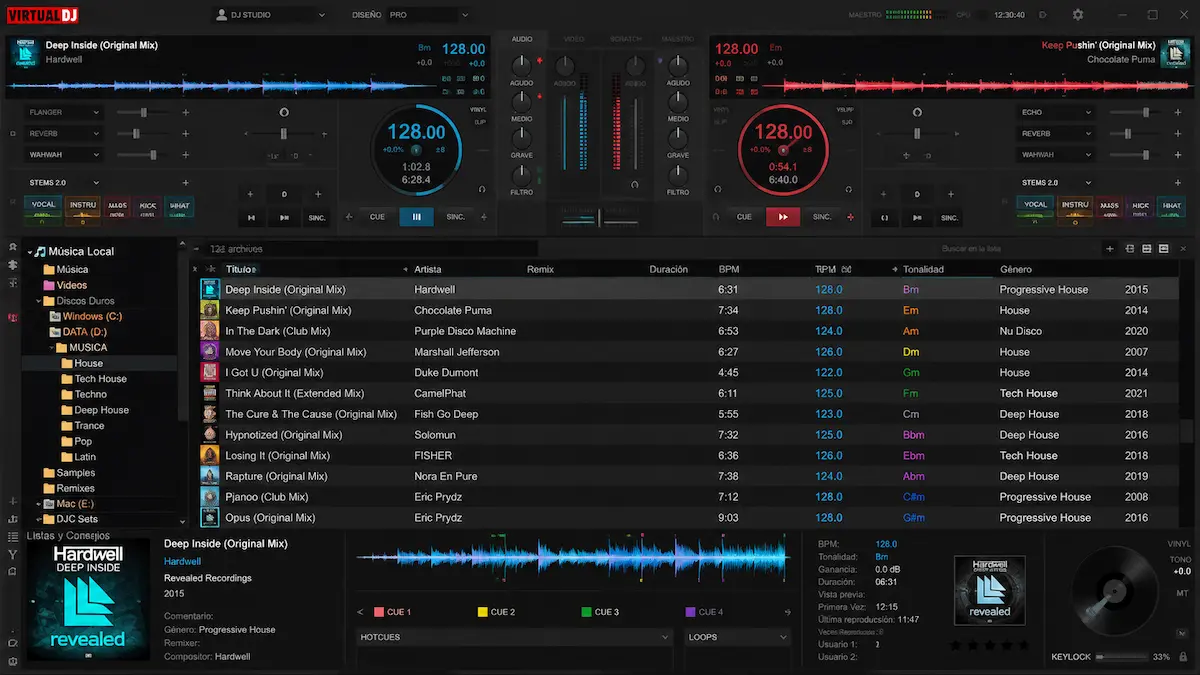
Task: Click headphone icon beside left deck pause
Action: [x=482, y=190]
